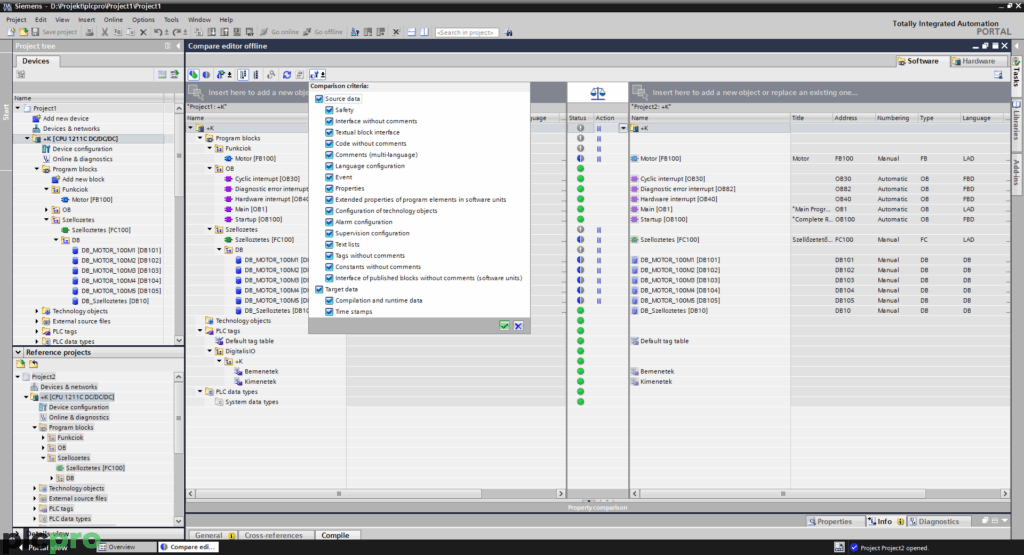This screenshot has width=1024, height=555.
Task: Click Compare editor button in bottom bar
Action: point(188,547)
